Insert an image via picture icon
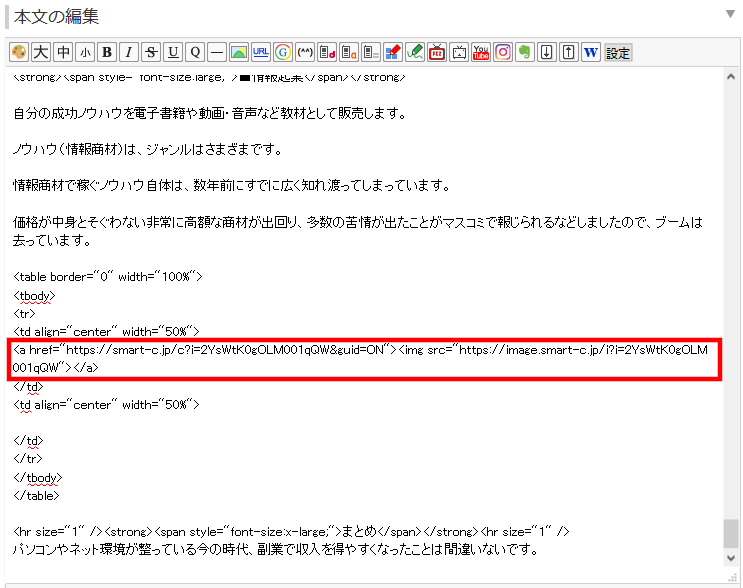 pyautogui.click(x=239, y=52)
